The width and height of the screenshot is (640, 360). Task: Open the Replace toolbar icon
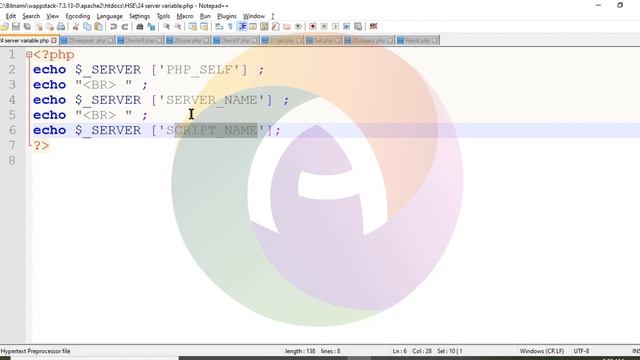151,27
